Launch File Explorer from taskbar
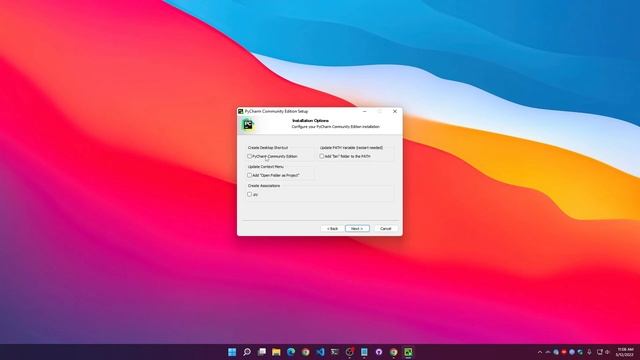Screen dimensions: 640x360 tap(276, 352)
